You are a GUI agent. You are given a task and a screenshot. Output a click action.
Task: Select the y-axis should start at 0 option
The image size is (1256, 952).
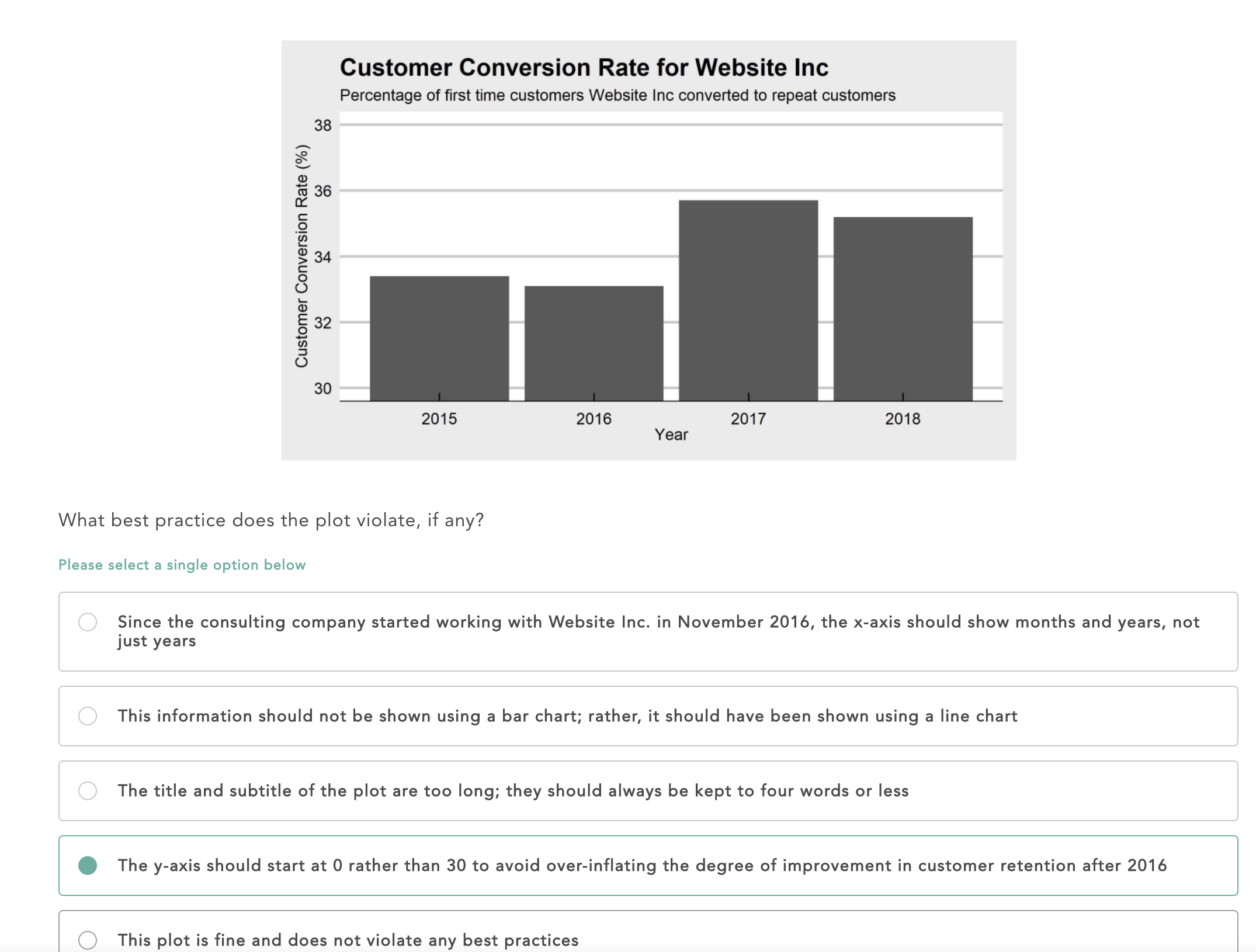point(648,866)
